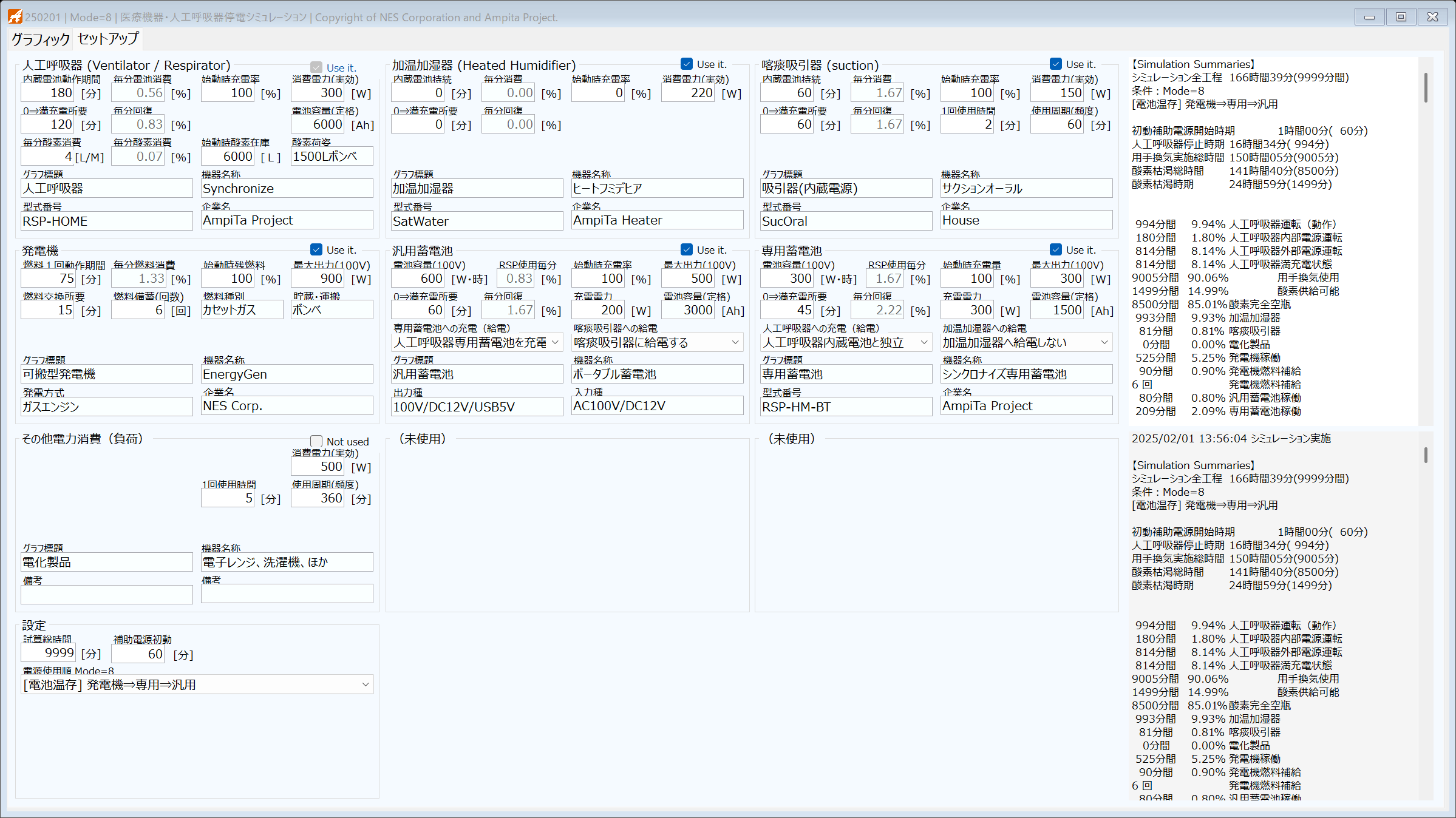Uncheck Use it for 喀痰吸引器 suction
Screen dimensions: 1456x818
click(1056, 64)
